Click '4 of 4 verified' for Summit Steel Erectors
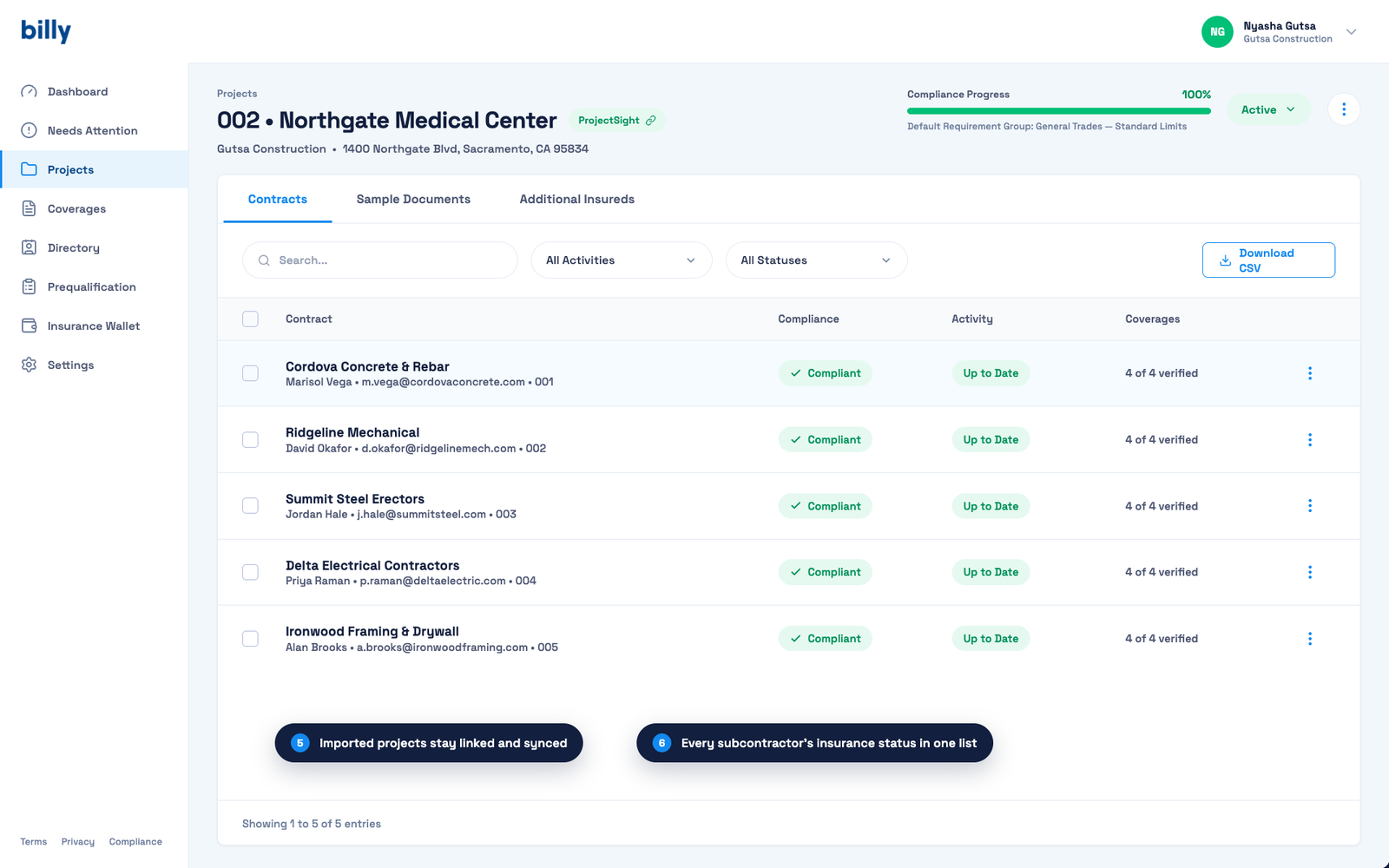 1162,506
